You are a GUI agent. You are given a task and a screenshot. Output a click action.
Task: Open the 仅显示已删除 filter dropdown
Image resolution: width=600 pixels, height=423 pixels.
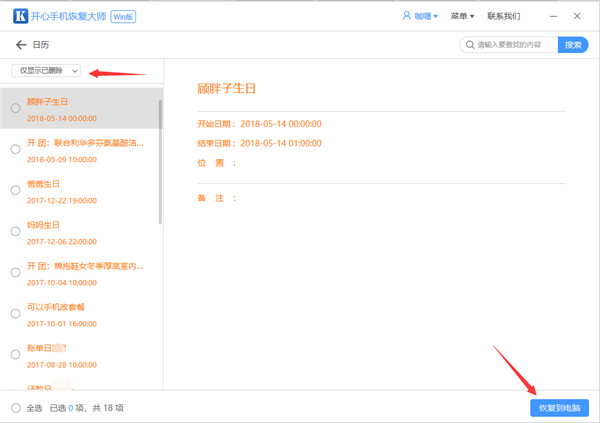click(46, 71)
